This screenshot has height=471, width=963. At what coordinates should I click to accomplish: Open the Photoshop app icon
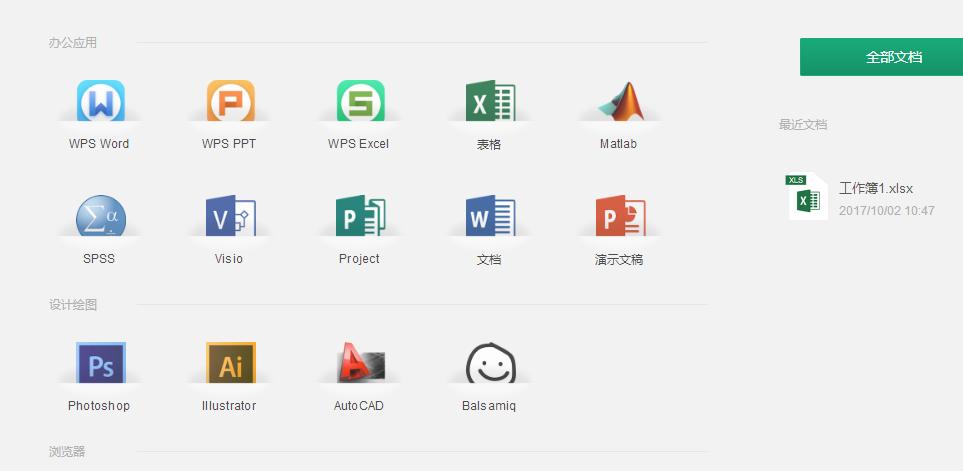(101, 362)
